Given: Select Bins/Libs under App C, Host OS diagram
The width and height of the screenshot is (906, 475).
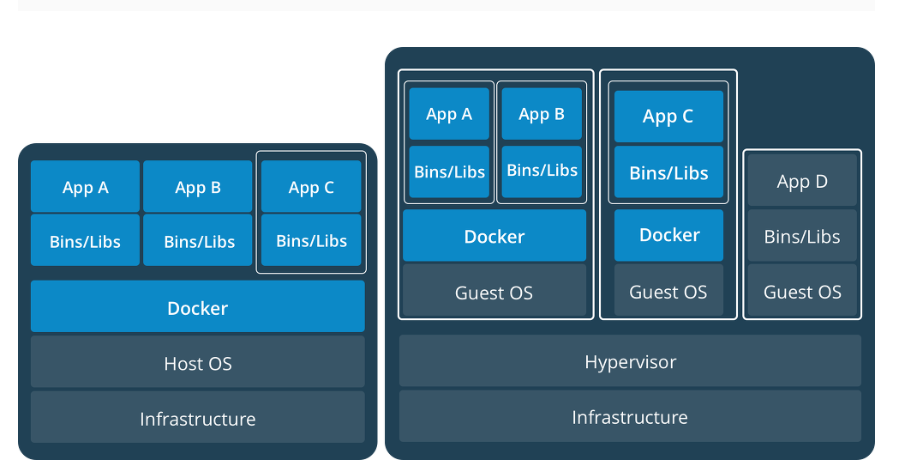Looking at the screenshot, I should 311,240.
